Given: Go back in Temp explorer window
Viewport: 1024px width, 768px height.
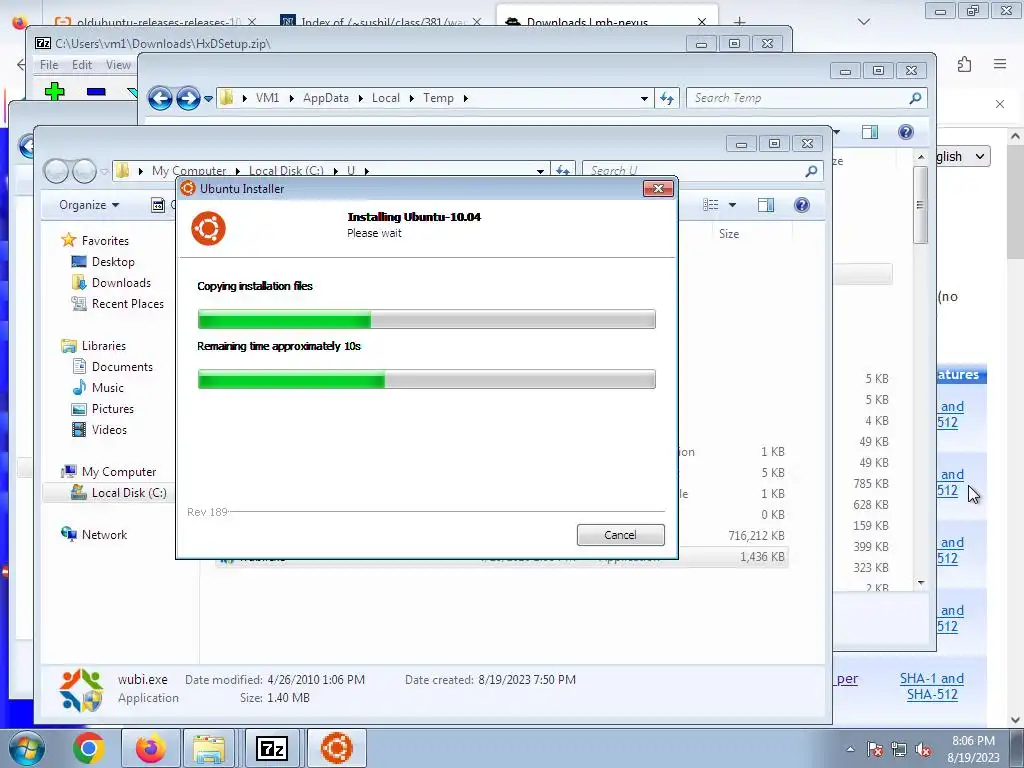Looking at the screenshot, I should [x=160, y=98].
